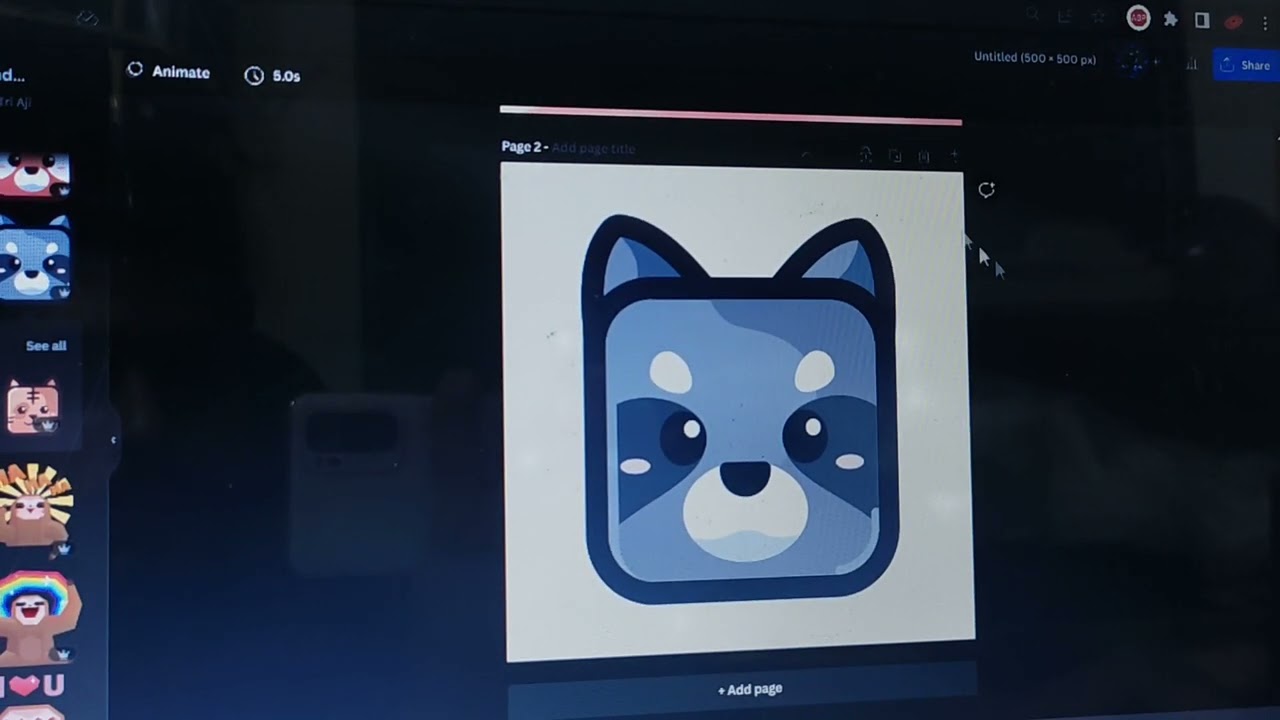Open the analytics bar chart icon
1280x720 pixels.
tap(1191, 64)
